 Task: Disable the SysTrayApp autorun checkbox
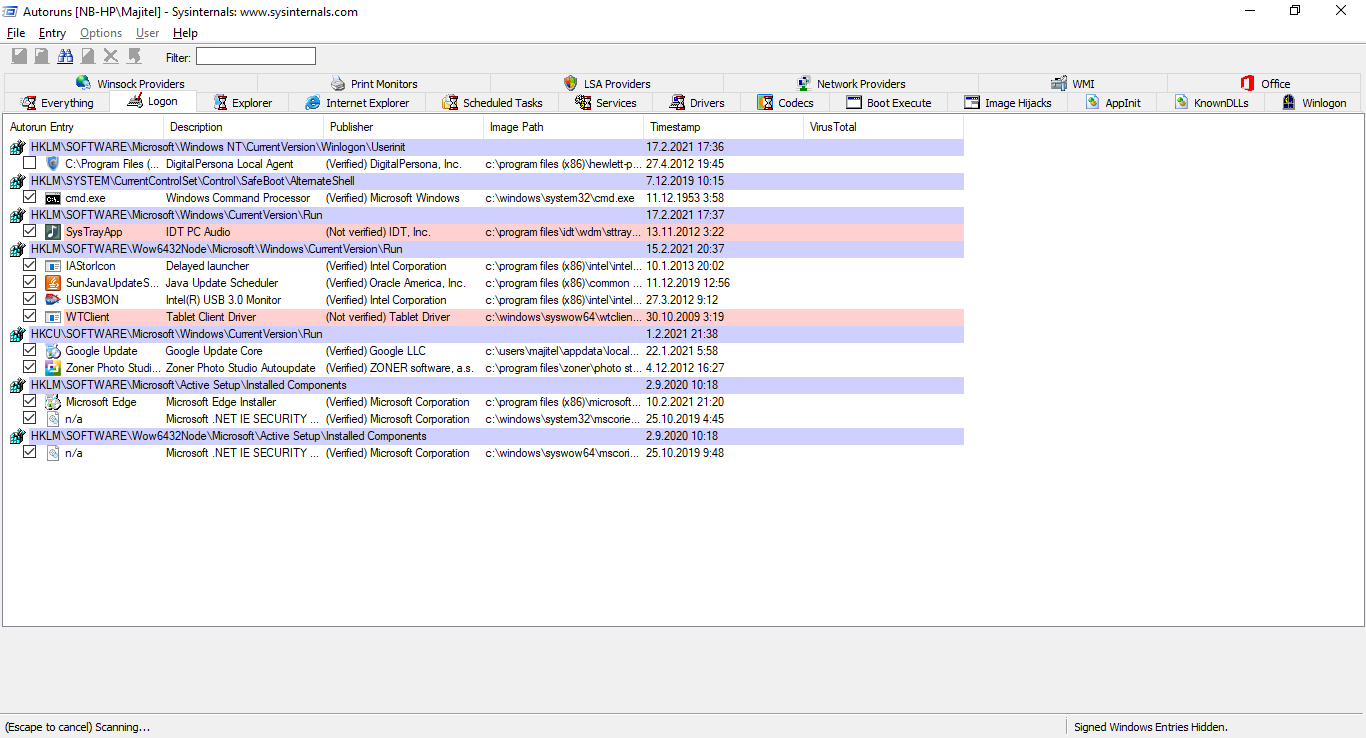[30, 231]
